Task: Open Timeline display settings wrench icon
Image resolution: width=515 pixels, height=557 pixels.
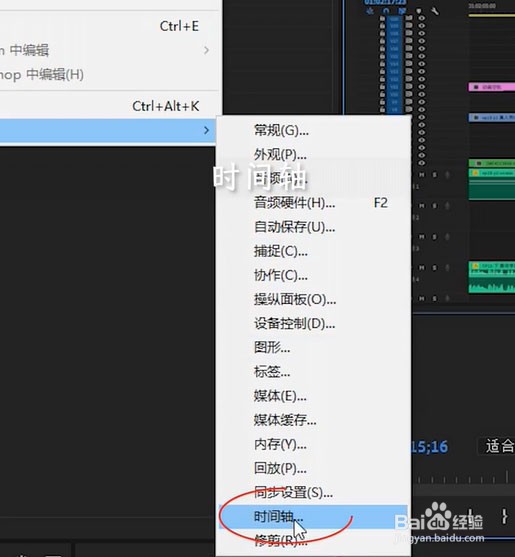Action: pyautogui.click(x=435, y=11)
